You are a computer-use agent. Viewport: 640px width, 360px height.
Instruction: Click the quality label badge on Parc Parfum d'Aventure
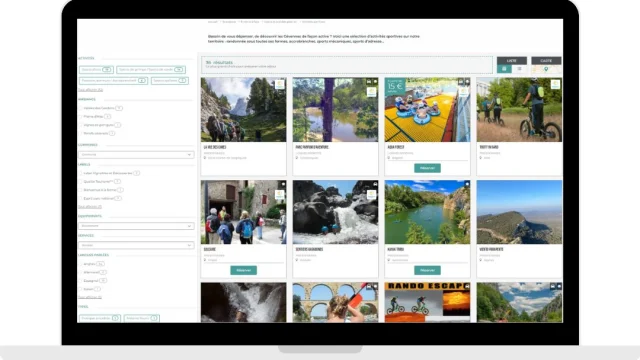point(371,92)
